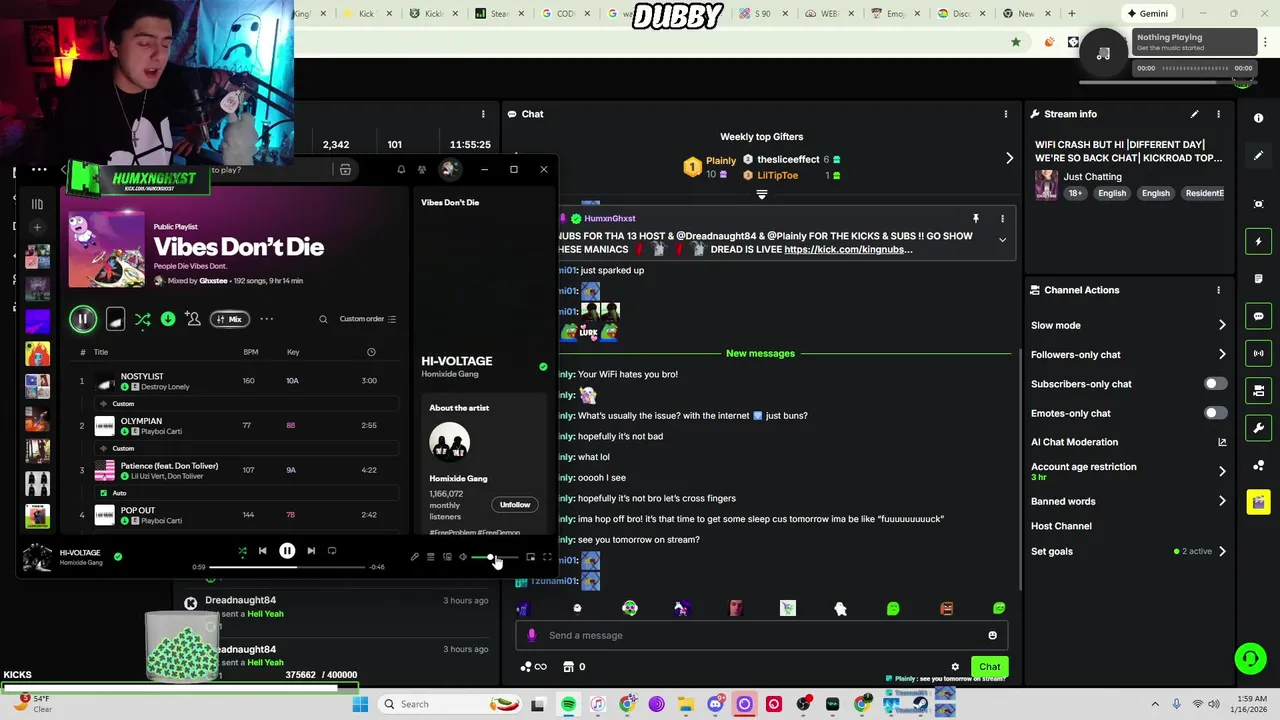
Task: Open Spotify notifications bell
Action: click(401, 170)
